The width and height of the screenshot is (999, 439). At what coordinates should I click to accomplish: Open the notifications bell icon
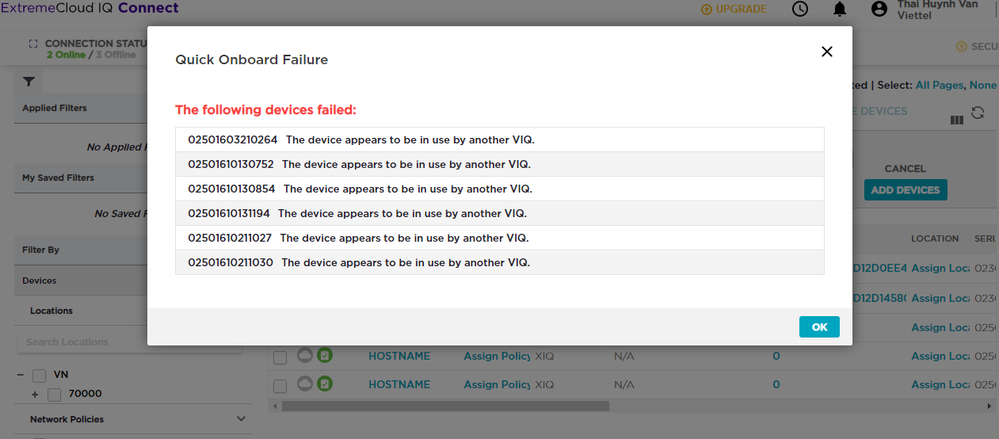tap(840, 9)
